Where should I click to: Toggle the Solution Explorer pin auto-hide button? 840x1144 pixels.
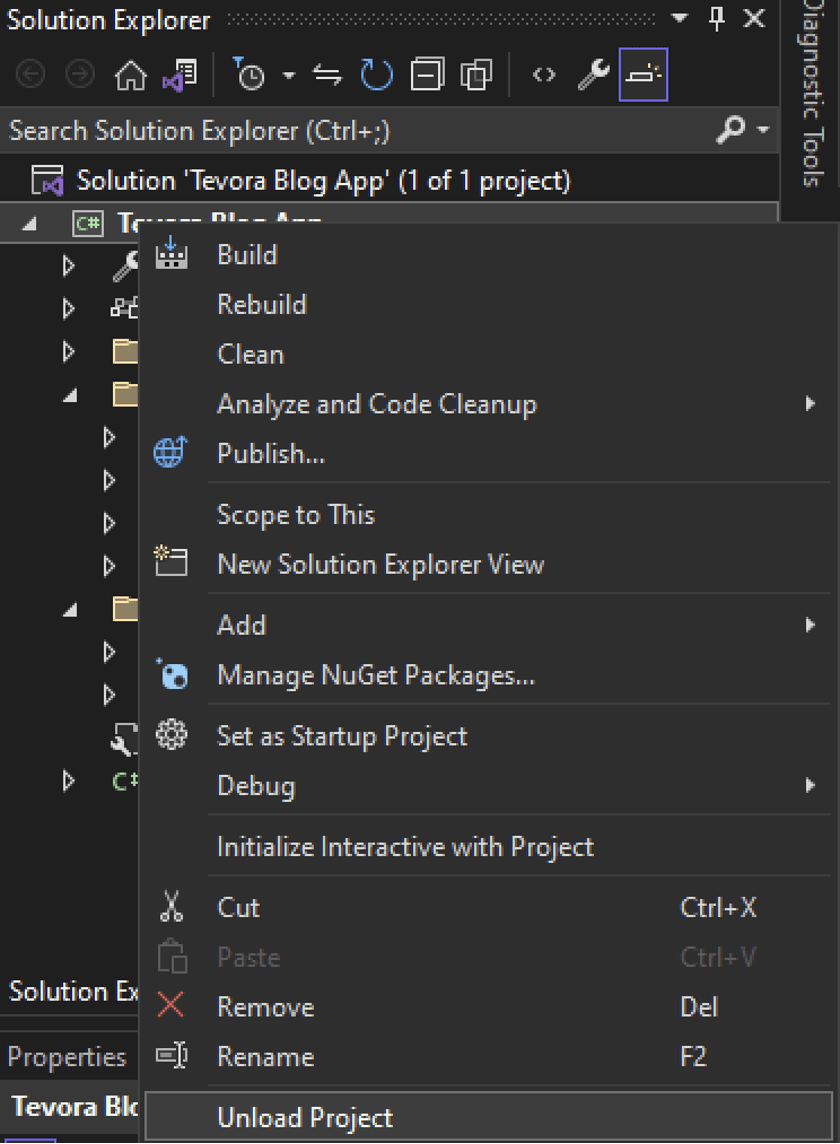point(717,19)
